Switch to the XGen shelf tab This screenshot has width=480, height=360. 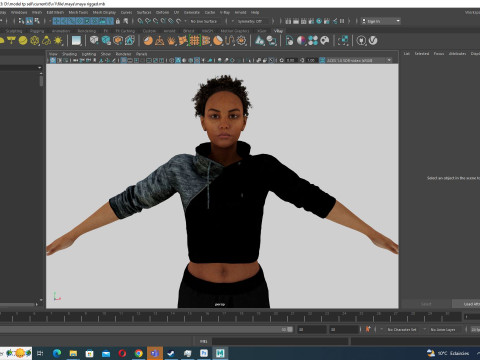click(x=262, y=31)
